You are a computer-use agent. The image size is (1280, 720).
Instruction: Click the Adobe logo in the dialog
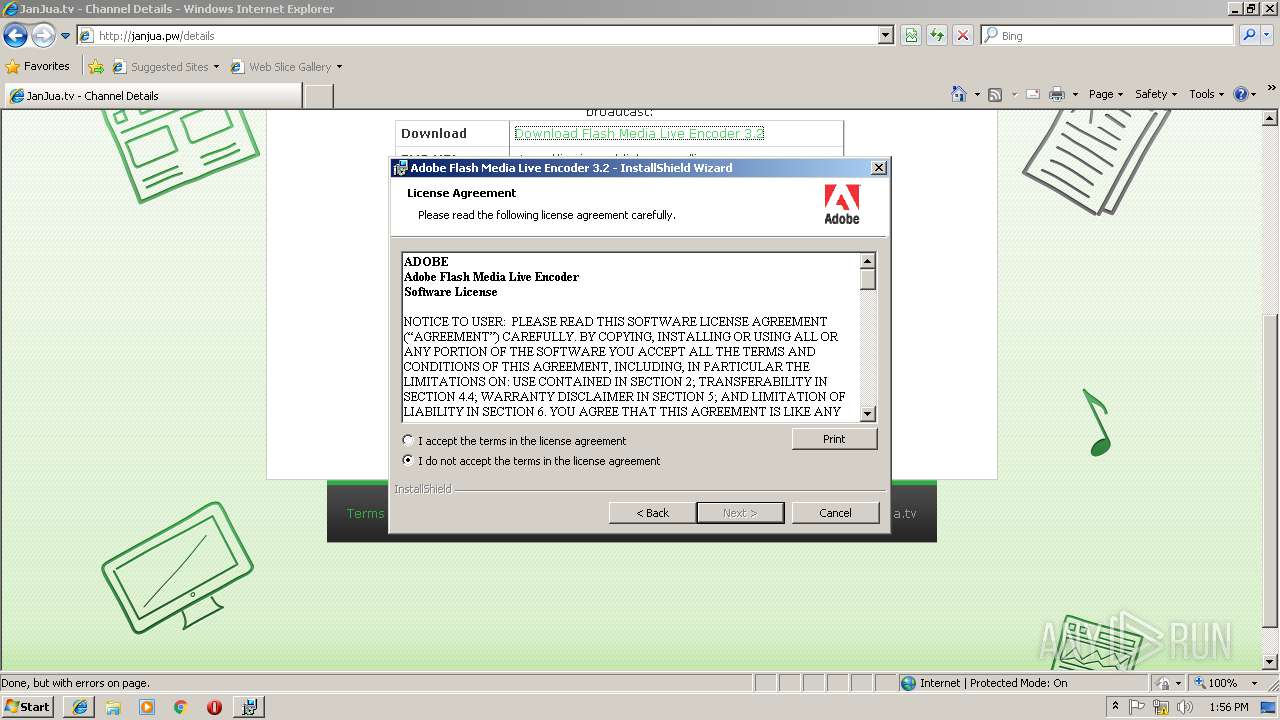pos(842,204)
